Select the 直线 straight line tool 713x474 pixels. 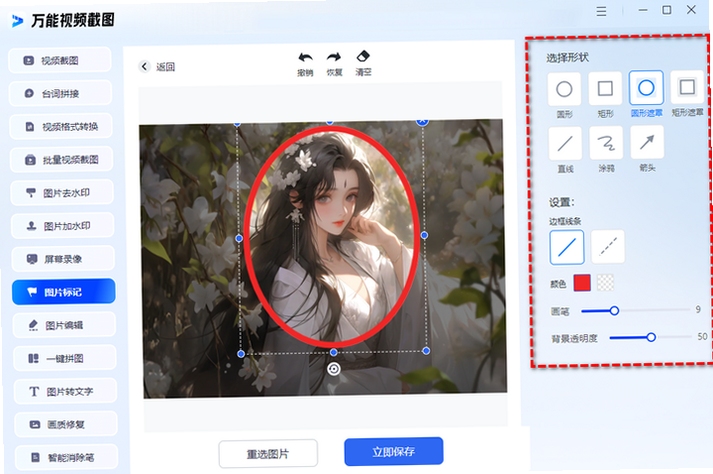pyautogui.click(x=565, y=143)
